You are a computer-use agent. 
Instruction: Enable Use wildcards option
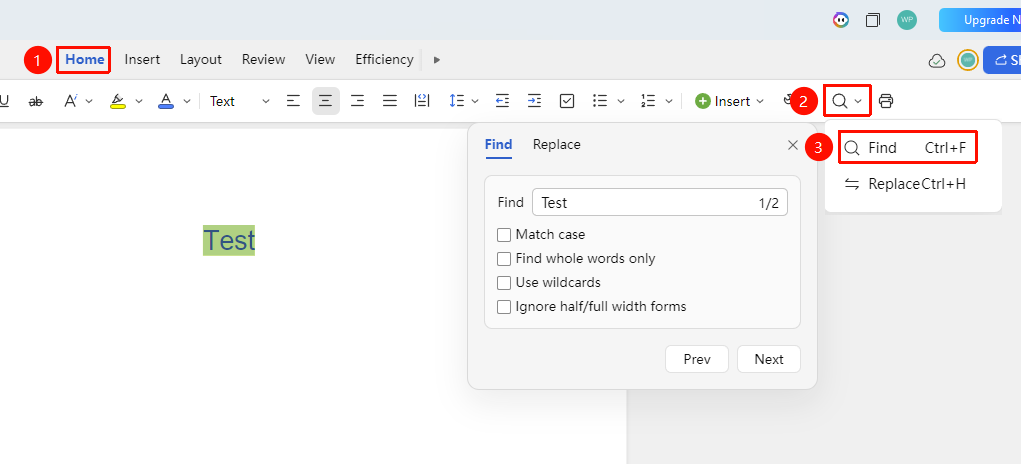pos(503,283)
